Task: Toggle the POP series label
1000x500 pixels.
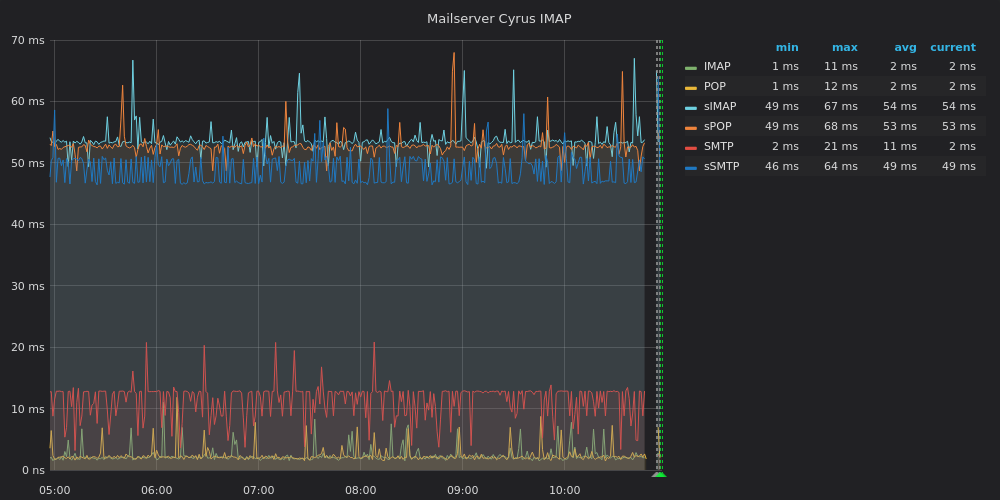Action: 715,87
